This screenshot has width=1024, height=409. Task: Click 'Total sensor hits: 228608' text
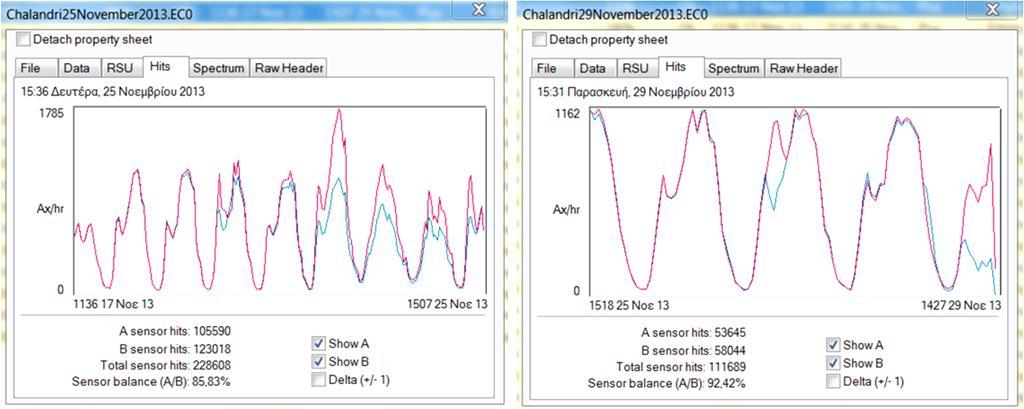[x=165, y=365]
